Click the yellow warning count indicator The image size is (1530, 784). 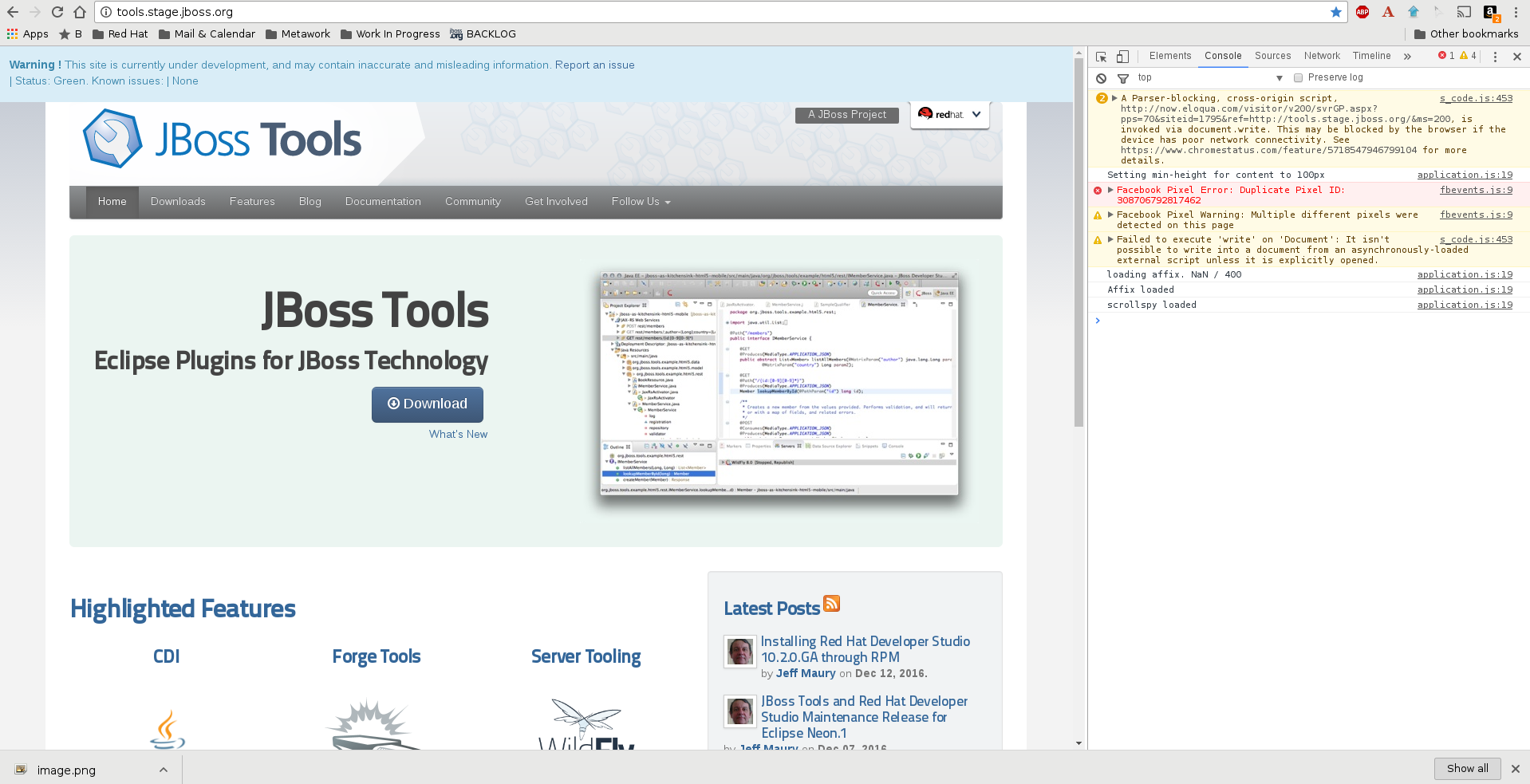(x=1468, y=56)
